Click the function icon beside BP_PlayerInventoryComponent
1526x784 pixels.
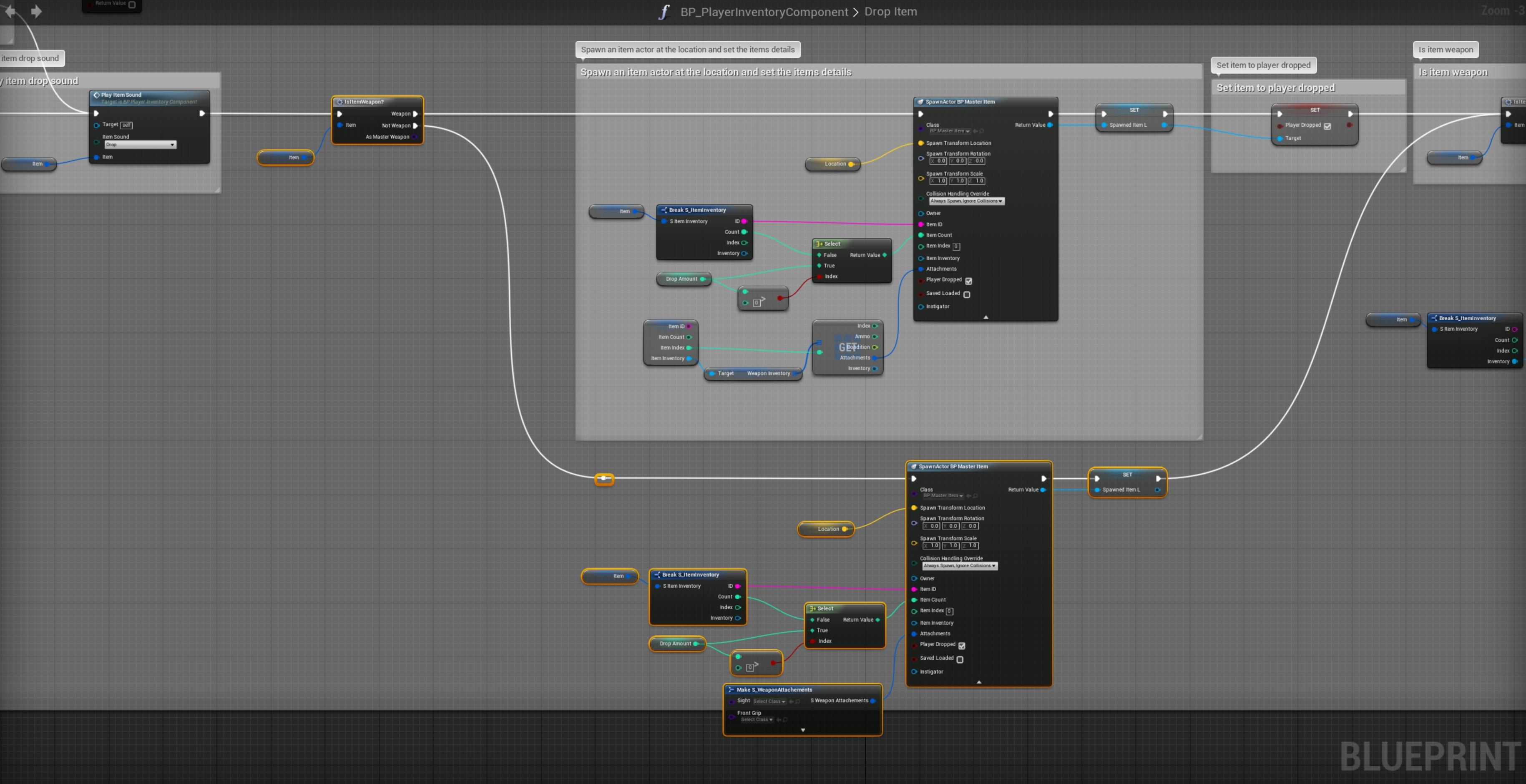click(664, 12)
